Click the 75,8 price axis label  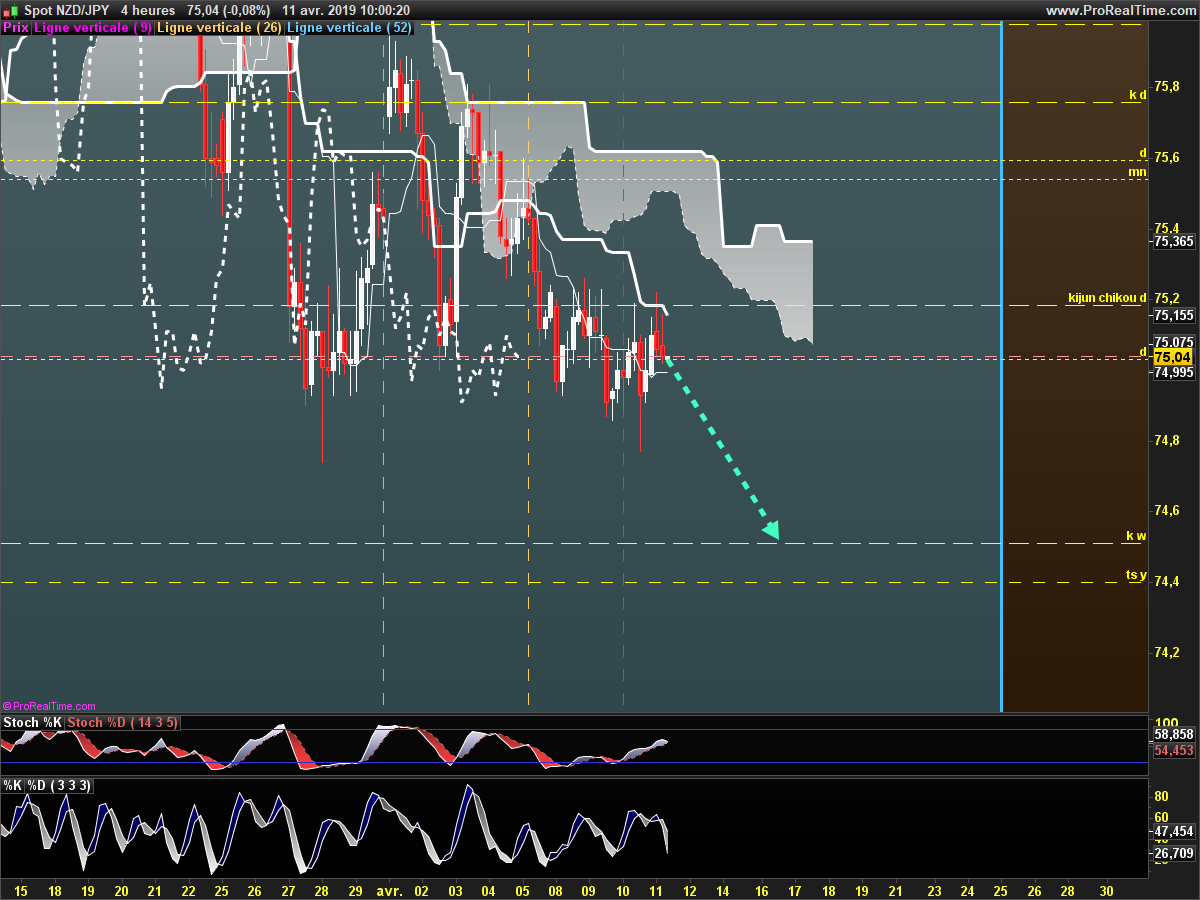[1166, 87]
